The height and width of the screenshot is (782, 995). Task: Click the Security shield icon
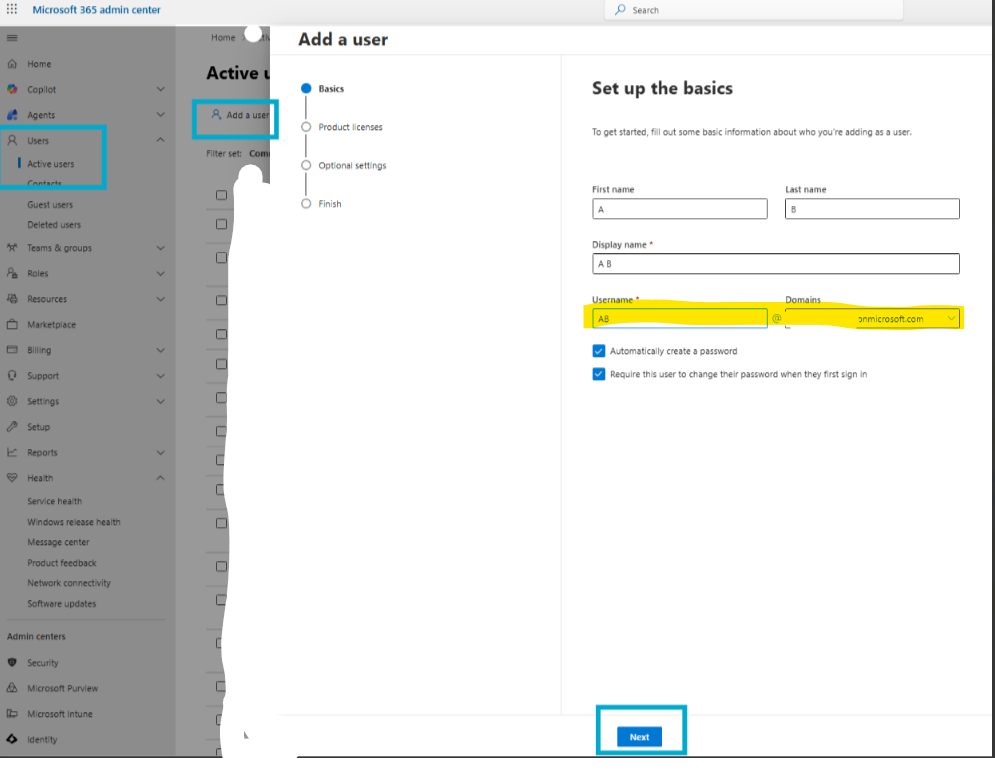coord(12,662)
